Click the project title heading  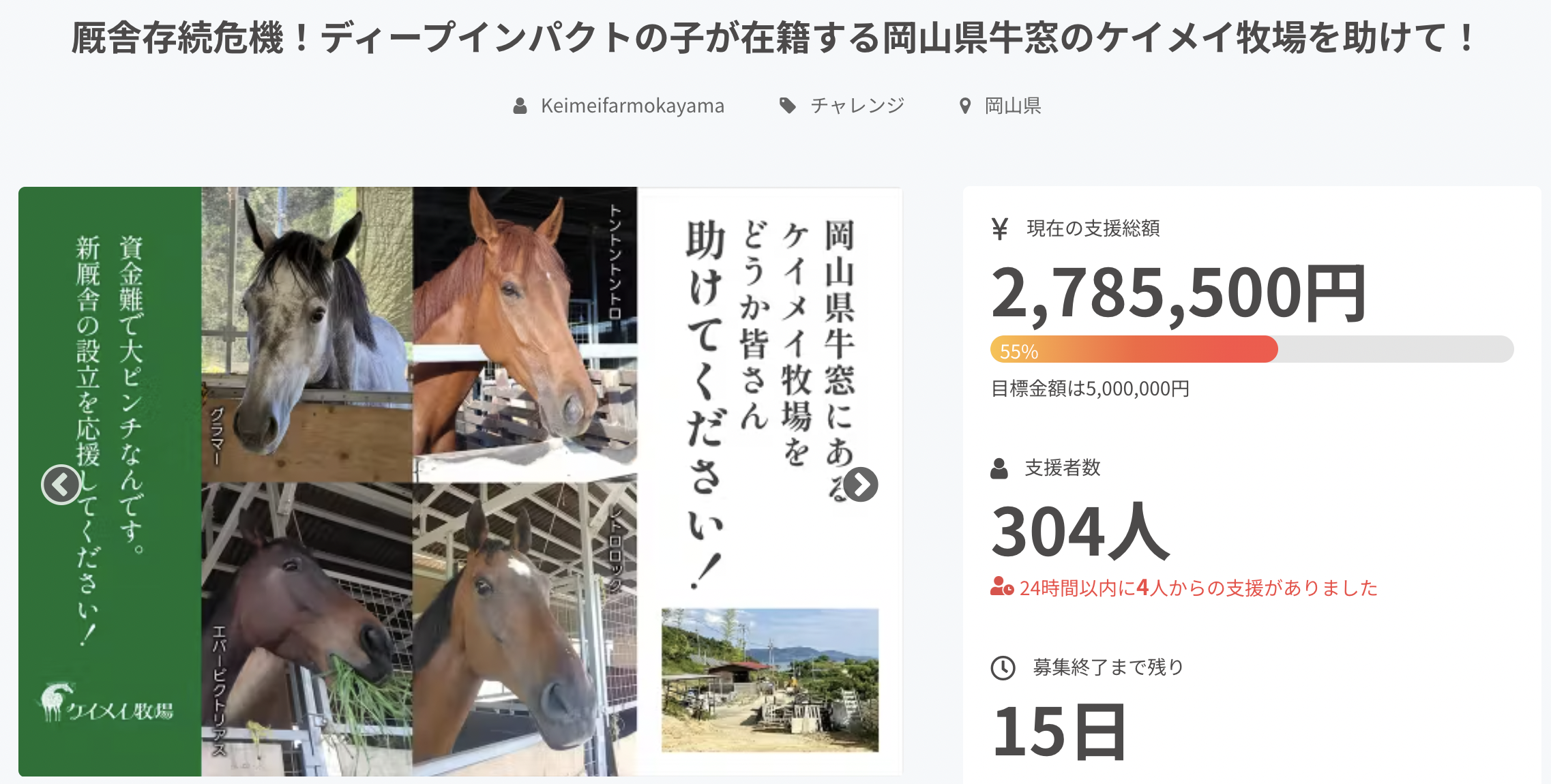[775, 38]
